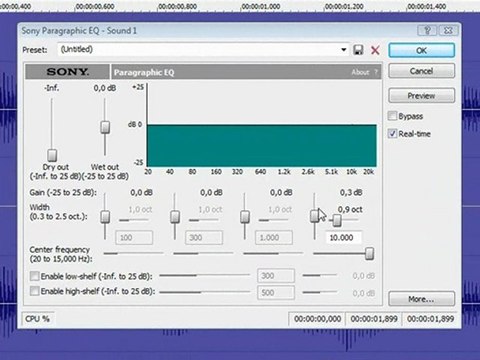Click the fourth band center frequency slider thumb
The image size is (480, 360).
click(369, 254)
